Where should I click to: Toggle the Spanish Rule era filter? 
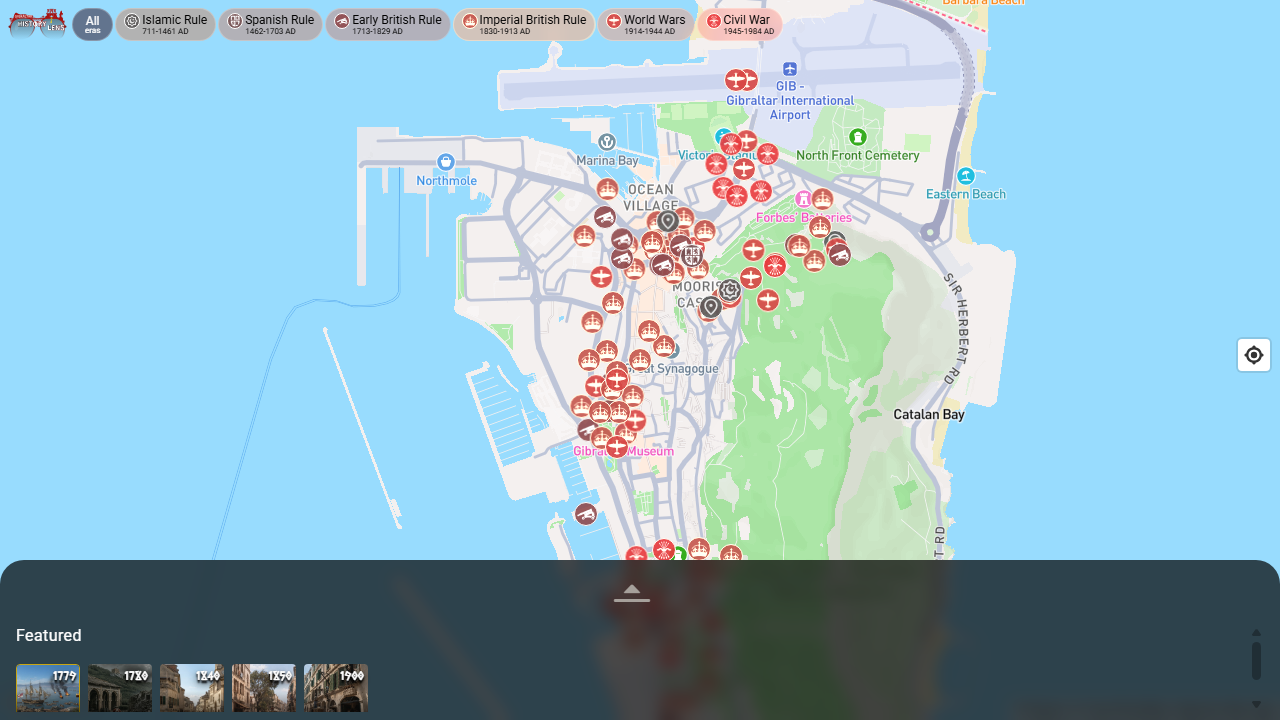pos(270,24)
